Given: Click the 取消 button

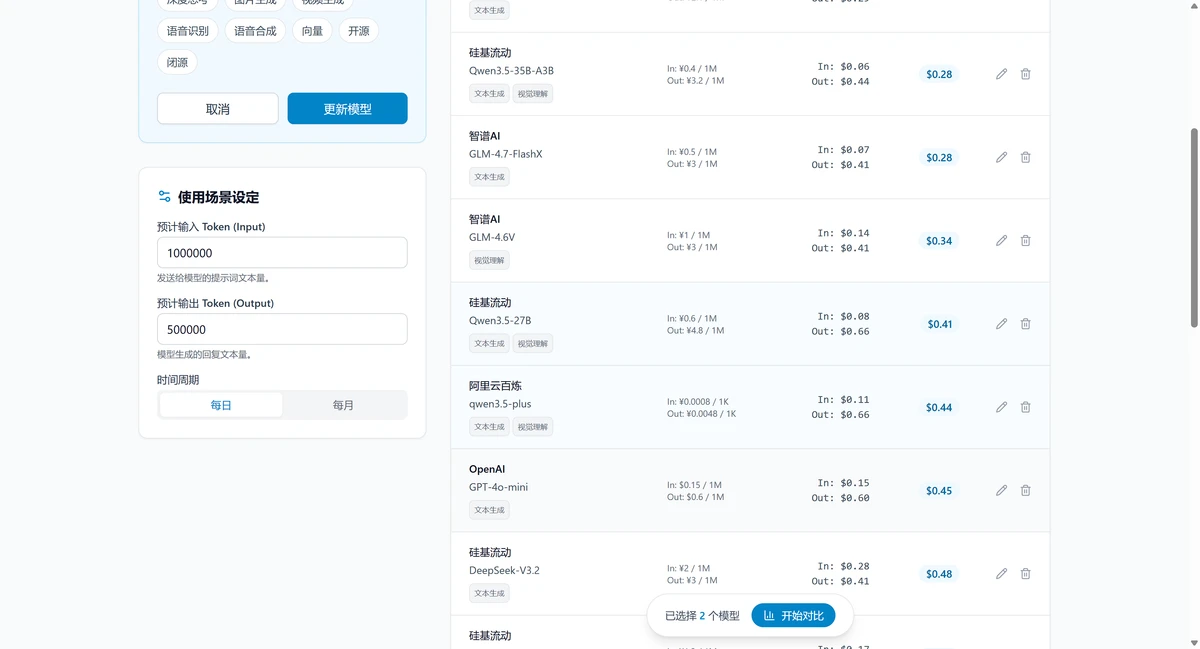Looking at the screenshot, I should point(217,108).
